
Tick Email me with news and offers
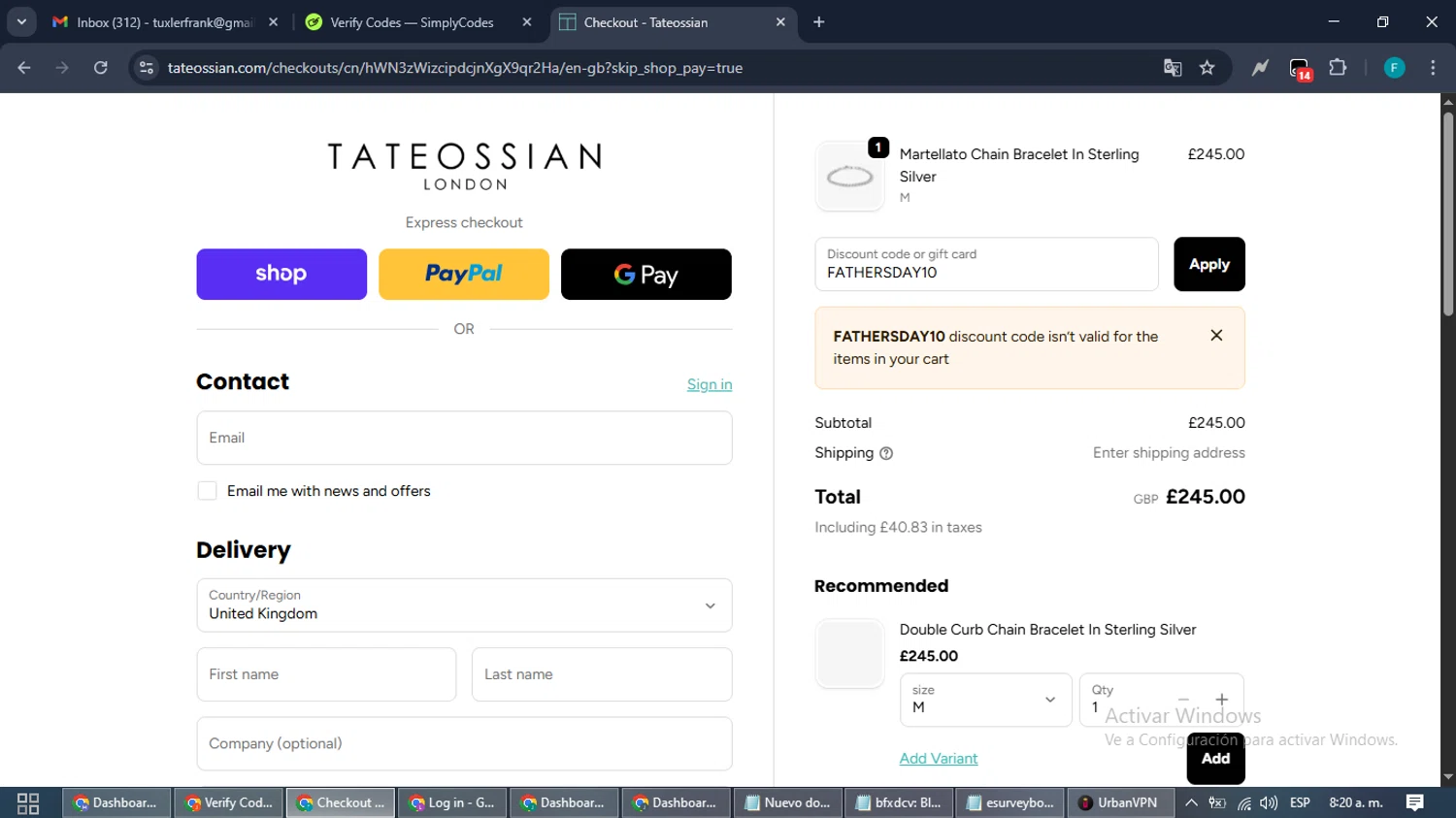[x=207, y=491]
